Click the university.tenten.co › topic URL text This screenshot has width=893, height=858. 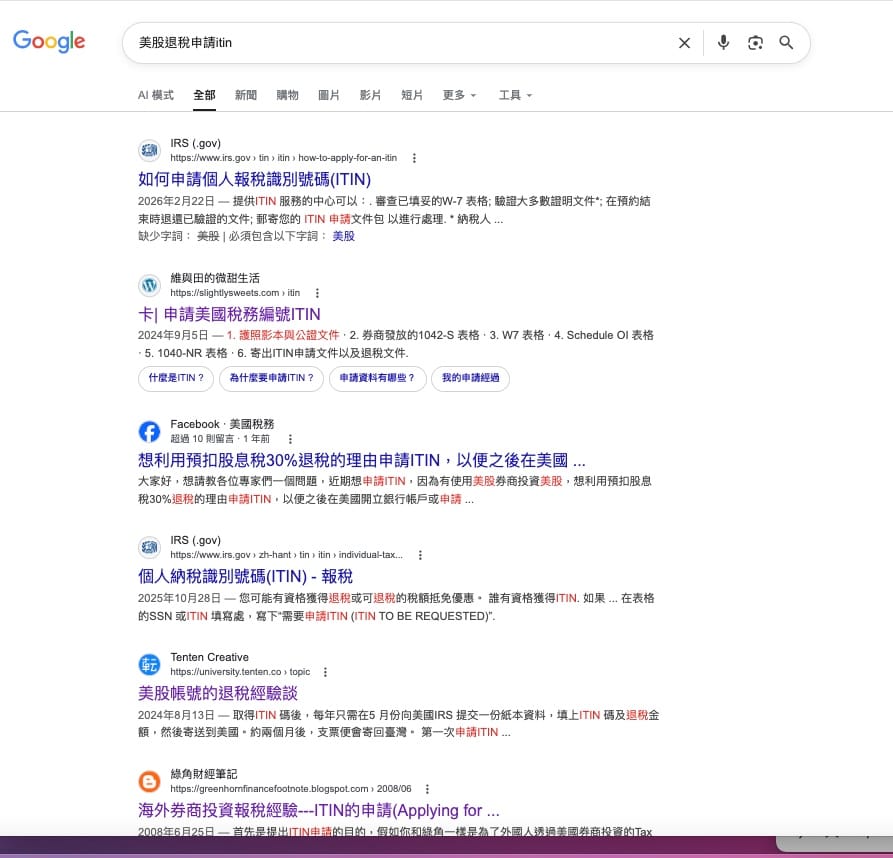coord(240,672)
